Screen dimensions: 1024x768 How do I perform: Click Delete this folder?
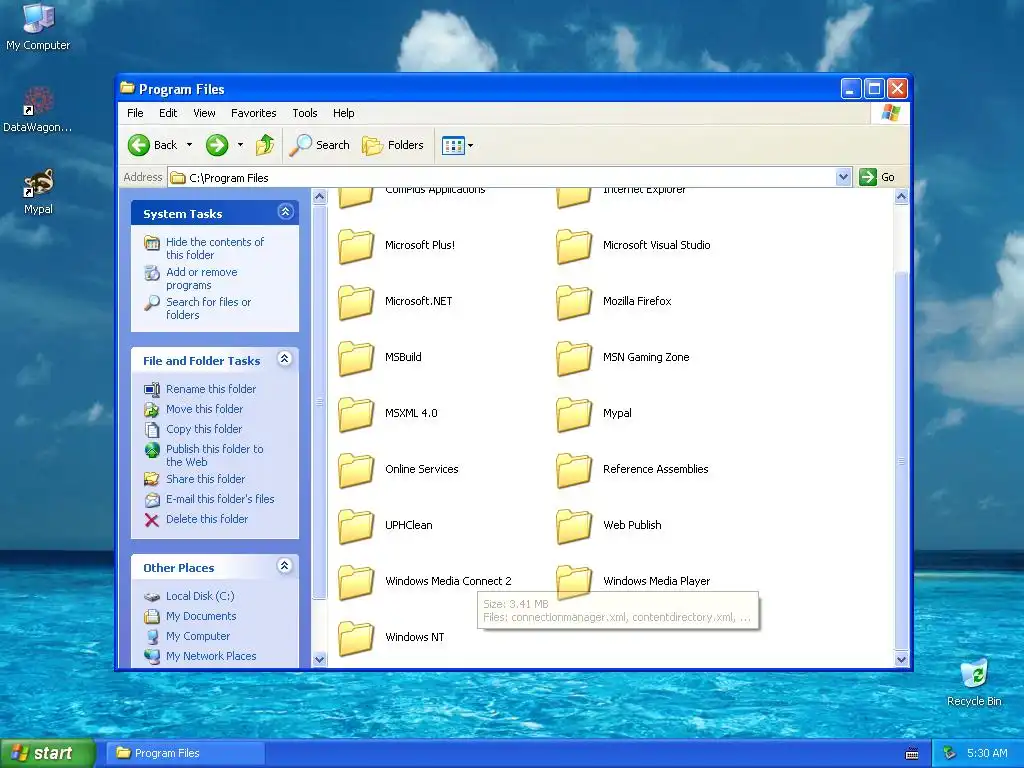(206, 519)
